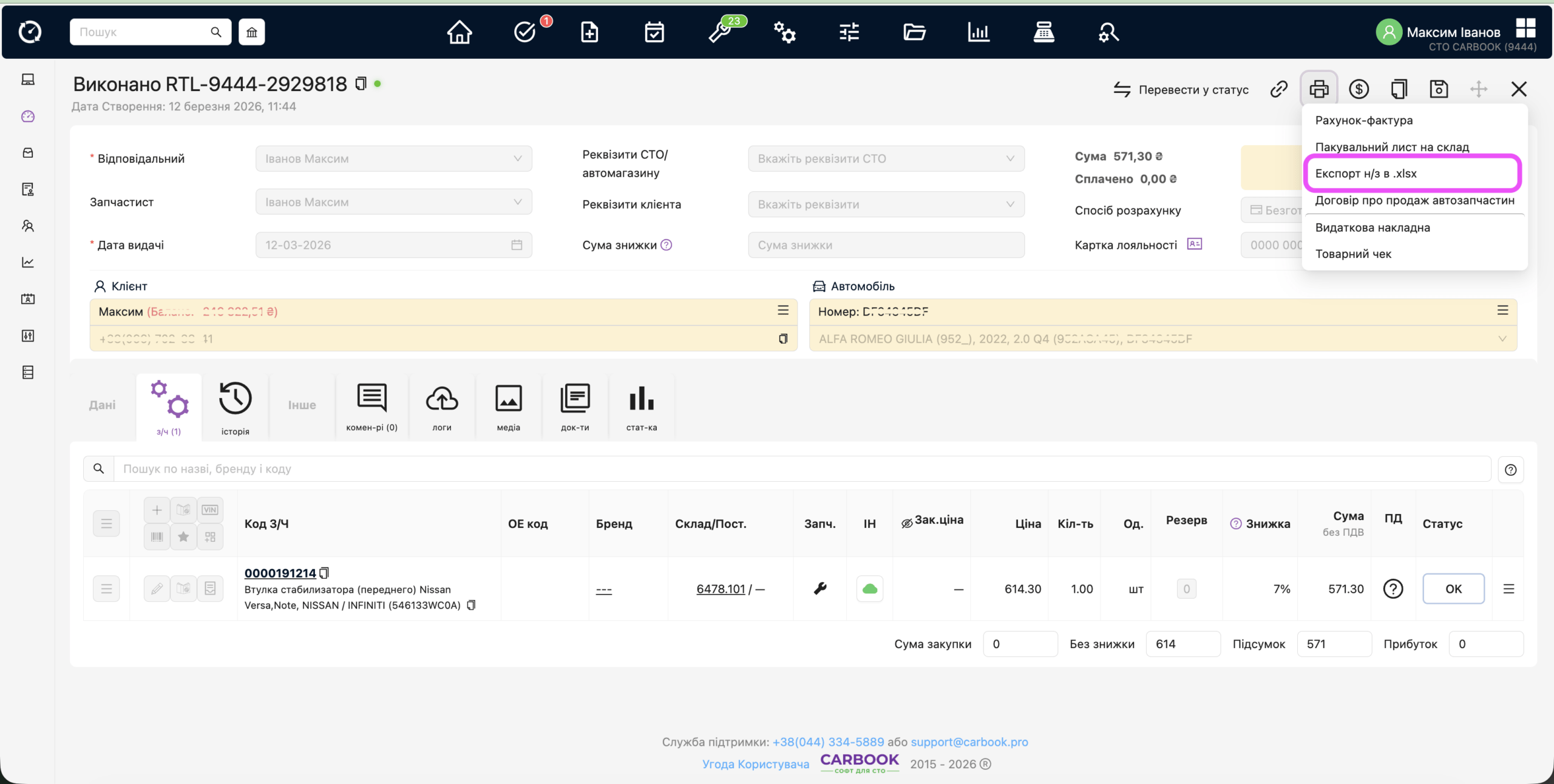Image resolution: width=1554 pixels, height=784 pixels.
Task: Open the Відповідальний responsible person dropdown
Action: coord(393,158)
